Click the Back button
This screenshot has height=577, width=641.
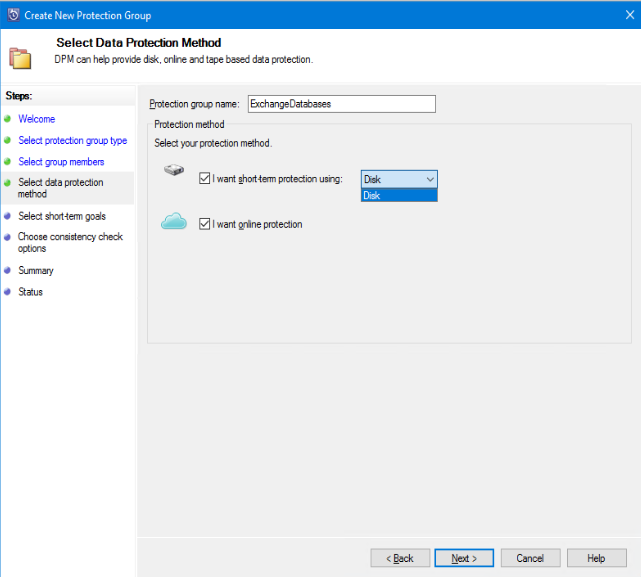point(400,558)
